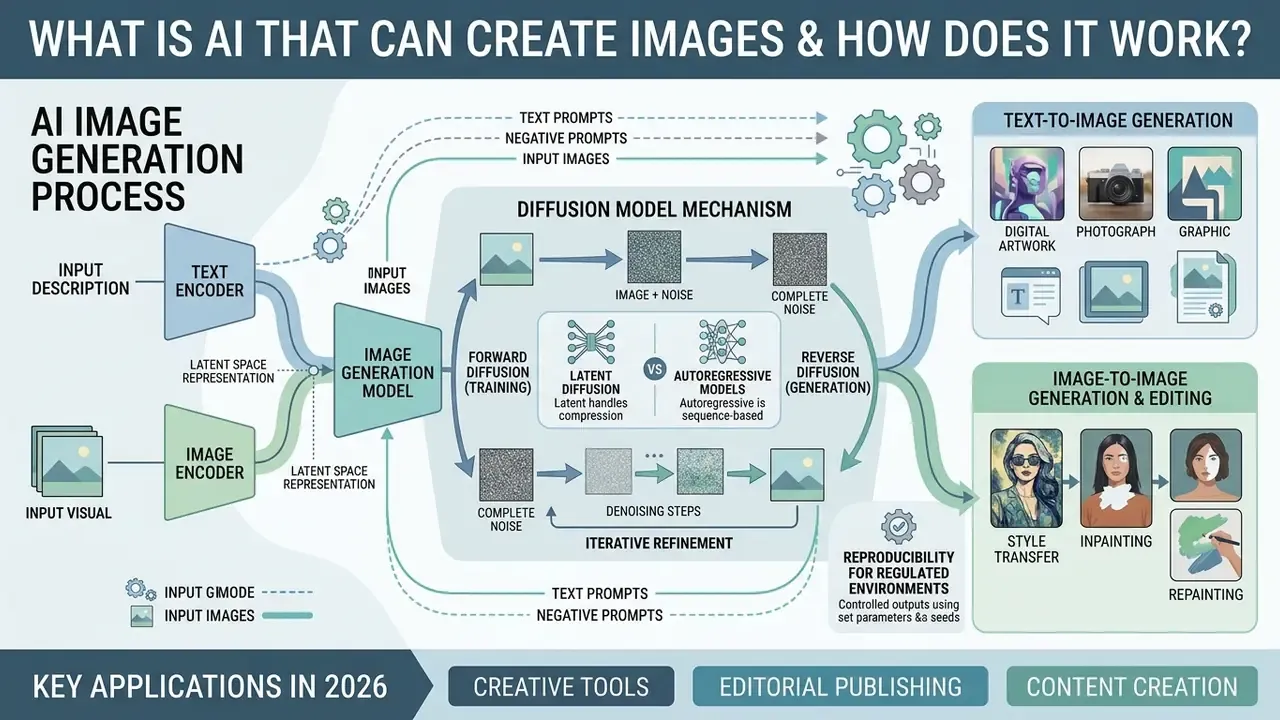Click the "Autoregressive is sequence-based" caption
Screen dimensions: 1280x720
[x=722, y=411]
